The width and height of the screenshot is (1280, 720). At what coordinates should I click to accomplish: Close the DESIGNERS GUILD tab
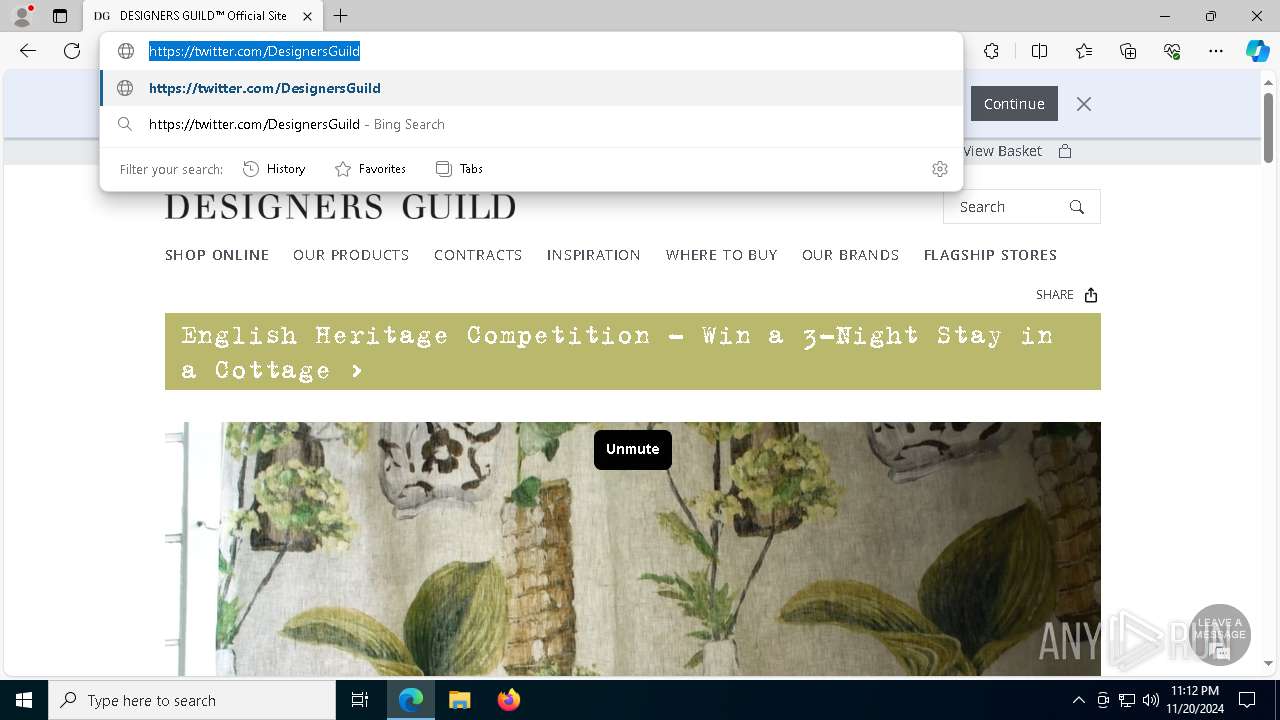(307, 16)
